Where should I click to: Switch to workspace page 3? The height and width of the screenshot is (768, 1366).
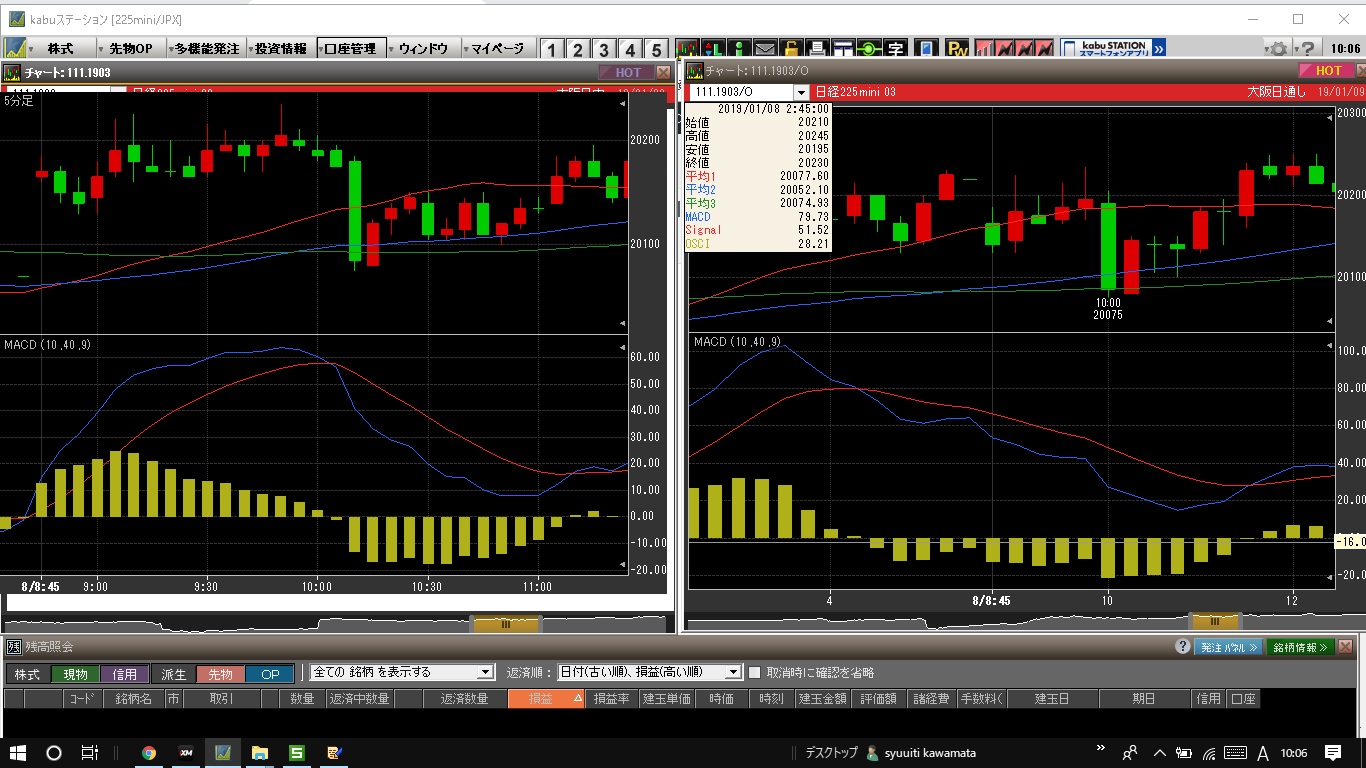click(x=604, y=50)
